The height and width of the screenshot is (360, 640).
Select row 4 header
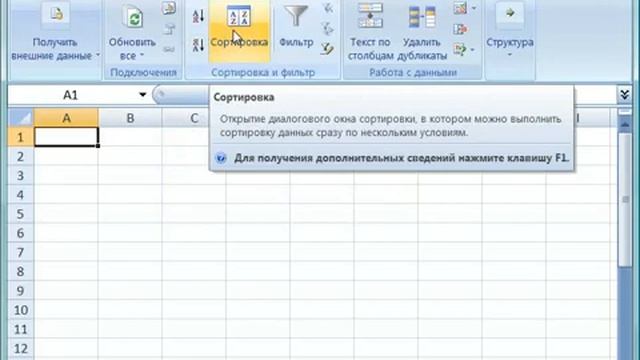point(20,195)
